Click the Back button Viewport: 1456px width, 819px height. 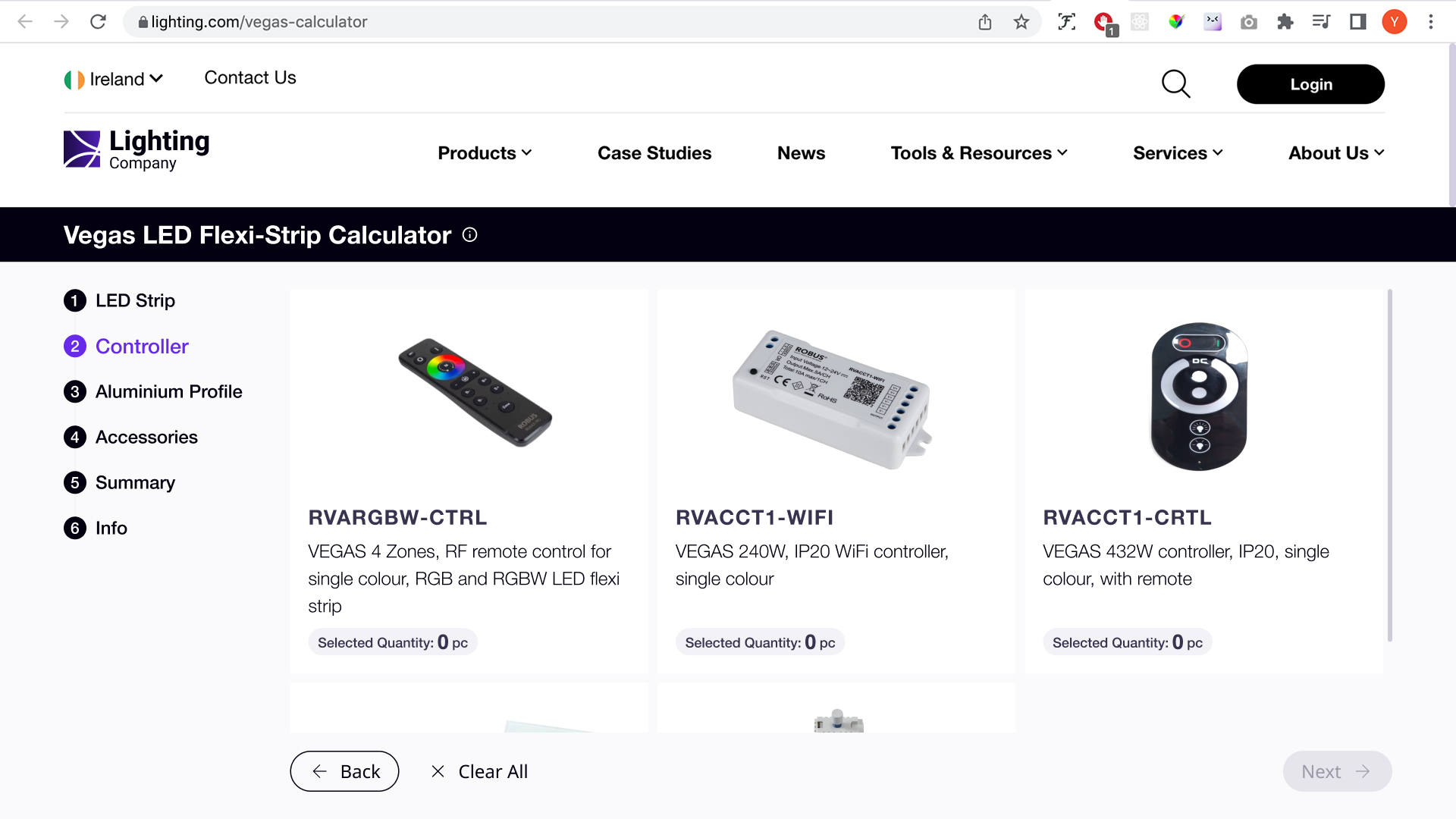(344, 771)
